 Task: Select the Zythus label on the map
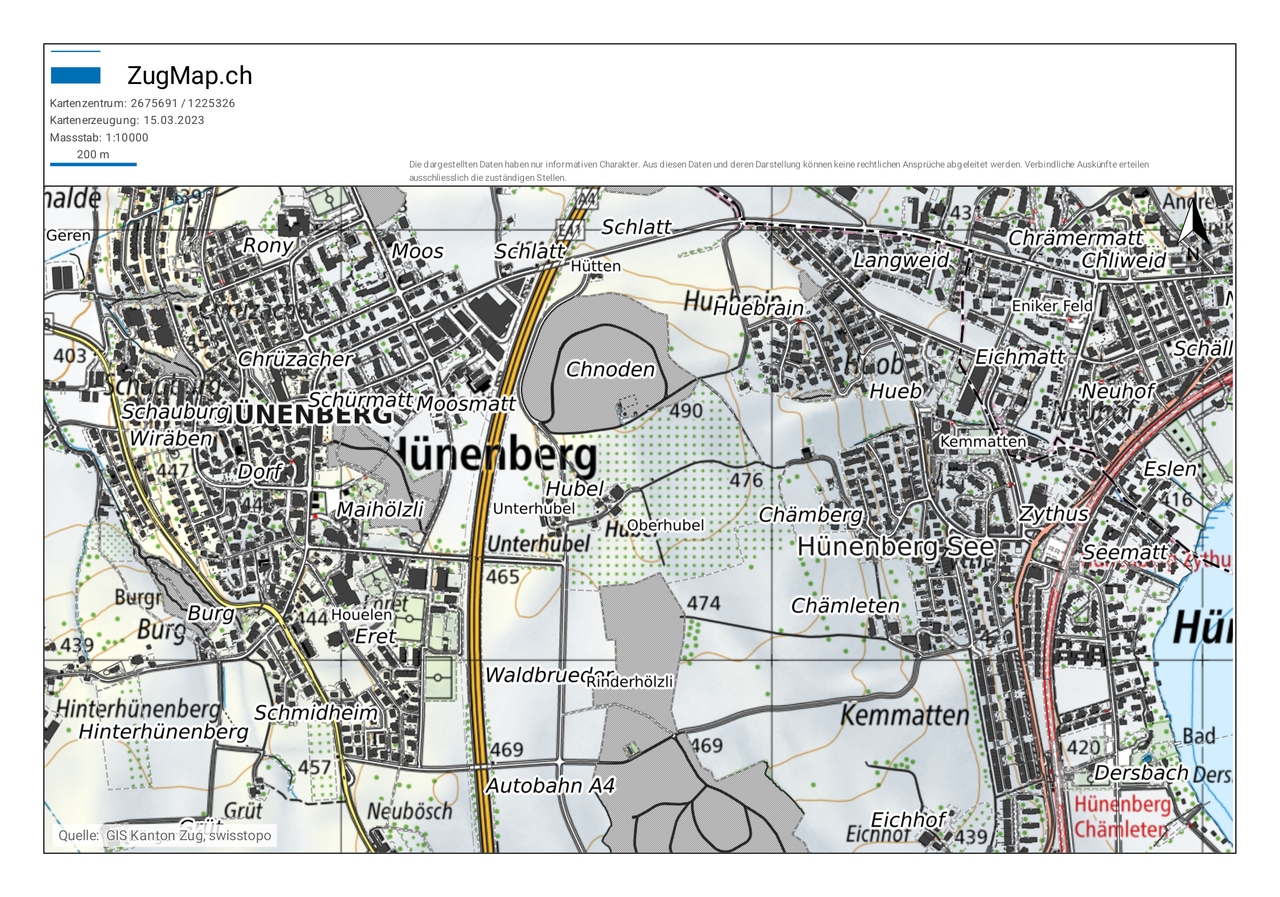click(1053, 515)
